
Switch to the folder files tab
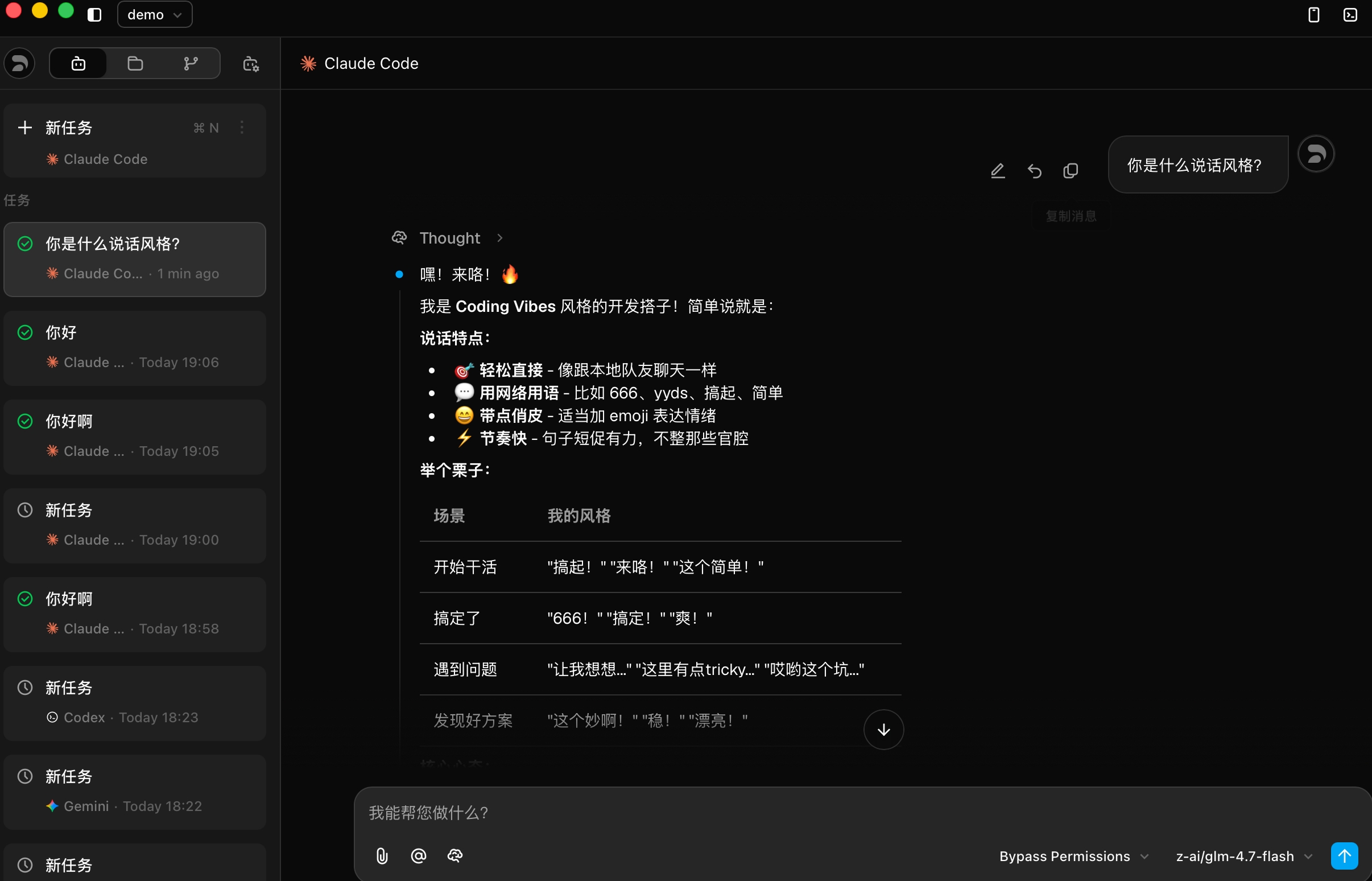[x=135, y=64]
